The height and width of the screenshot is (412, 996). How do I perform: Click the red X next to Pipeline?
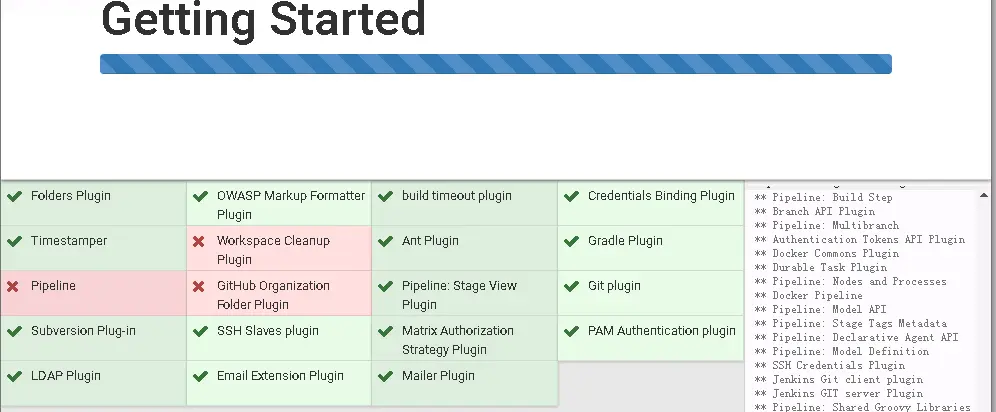tap(13, 287)
